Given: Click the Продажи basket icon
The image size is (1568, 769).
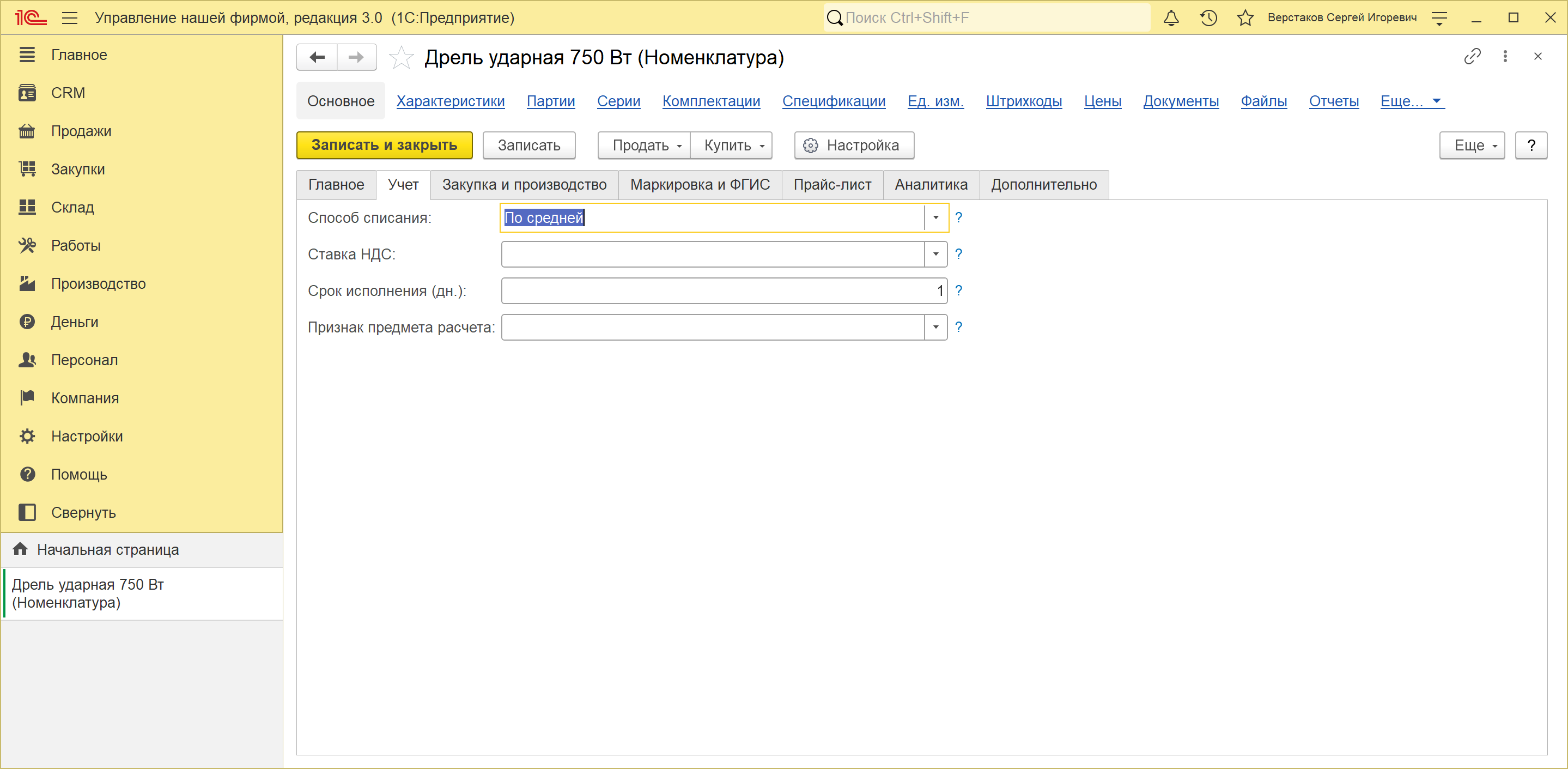Looking at the screenshot, I should [x=27, y=131].
